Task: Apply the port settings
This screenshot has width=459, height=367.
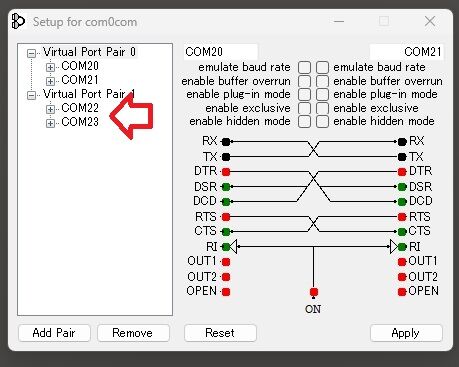Action: [x=406, y=333]
